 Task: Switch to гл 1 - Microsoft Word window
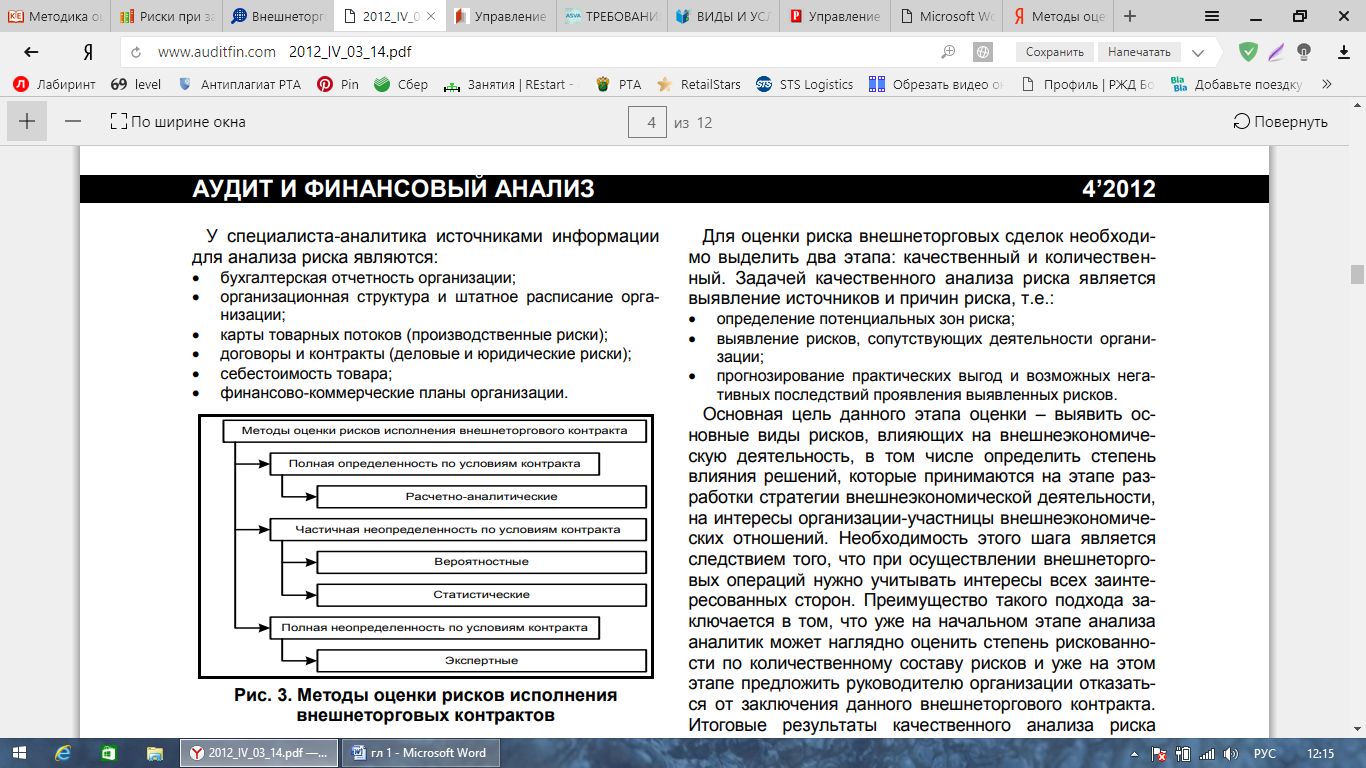423,752
